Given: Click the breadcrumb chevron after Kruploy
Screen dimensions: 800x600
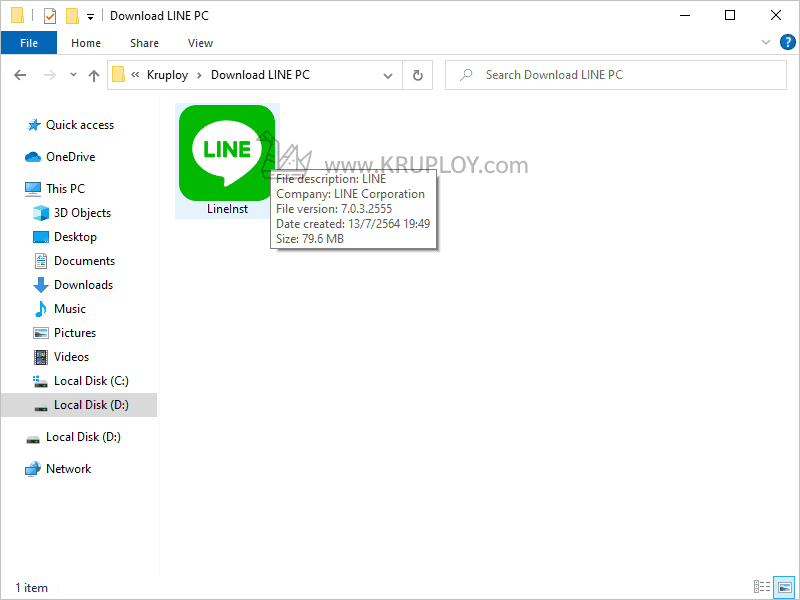Looking at the screenshot, I should tap(199, 75).
